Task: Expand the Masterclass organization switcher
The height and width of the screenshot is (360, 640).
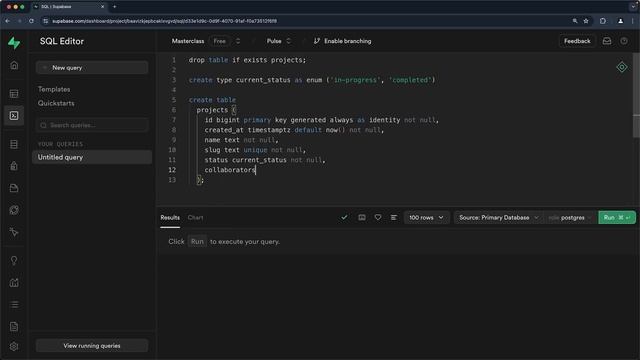Action: pyautogui.click(x=238, y=41)
